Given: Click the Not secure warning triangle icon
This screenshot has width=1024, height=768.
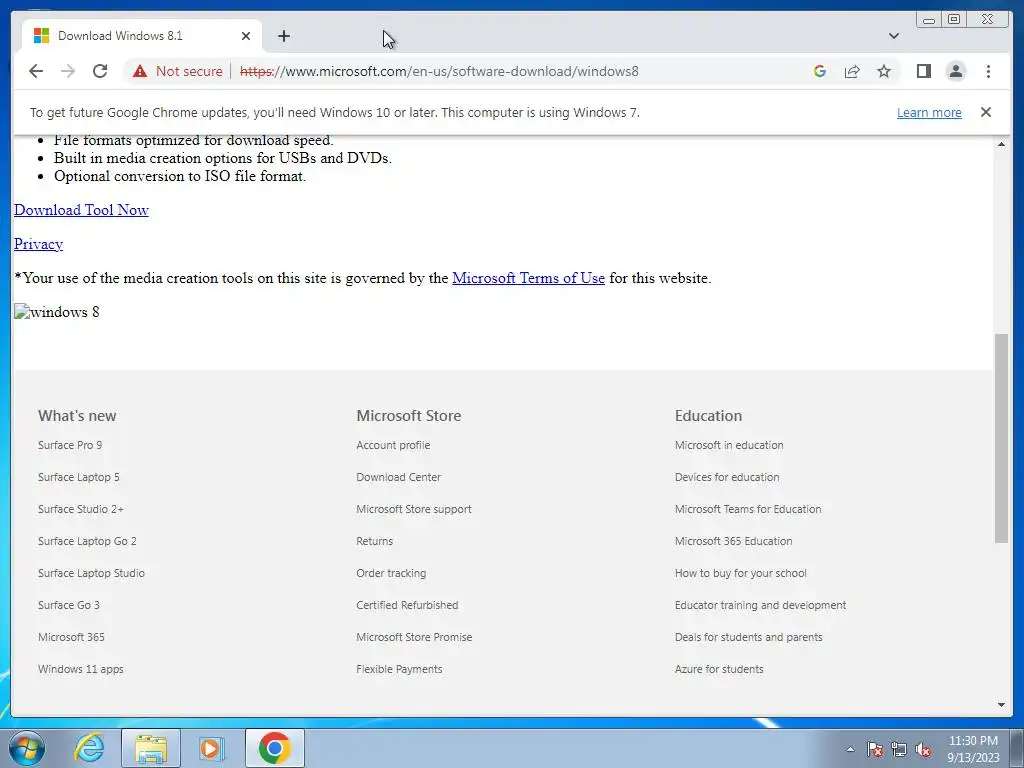Looking at the screenshot, I should (x=140, y=71).
